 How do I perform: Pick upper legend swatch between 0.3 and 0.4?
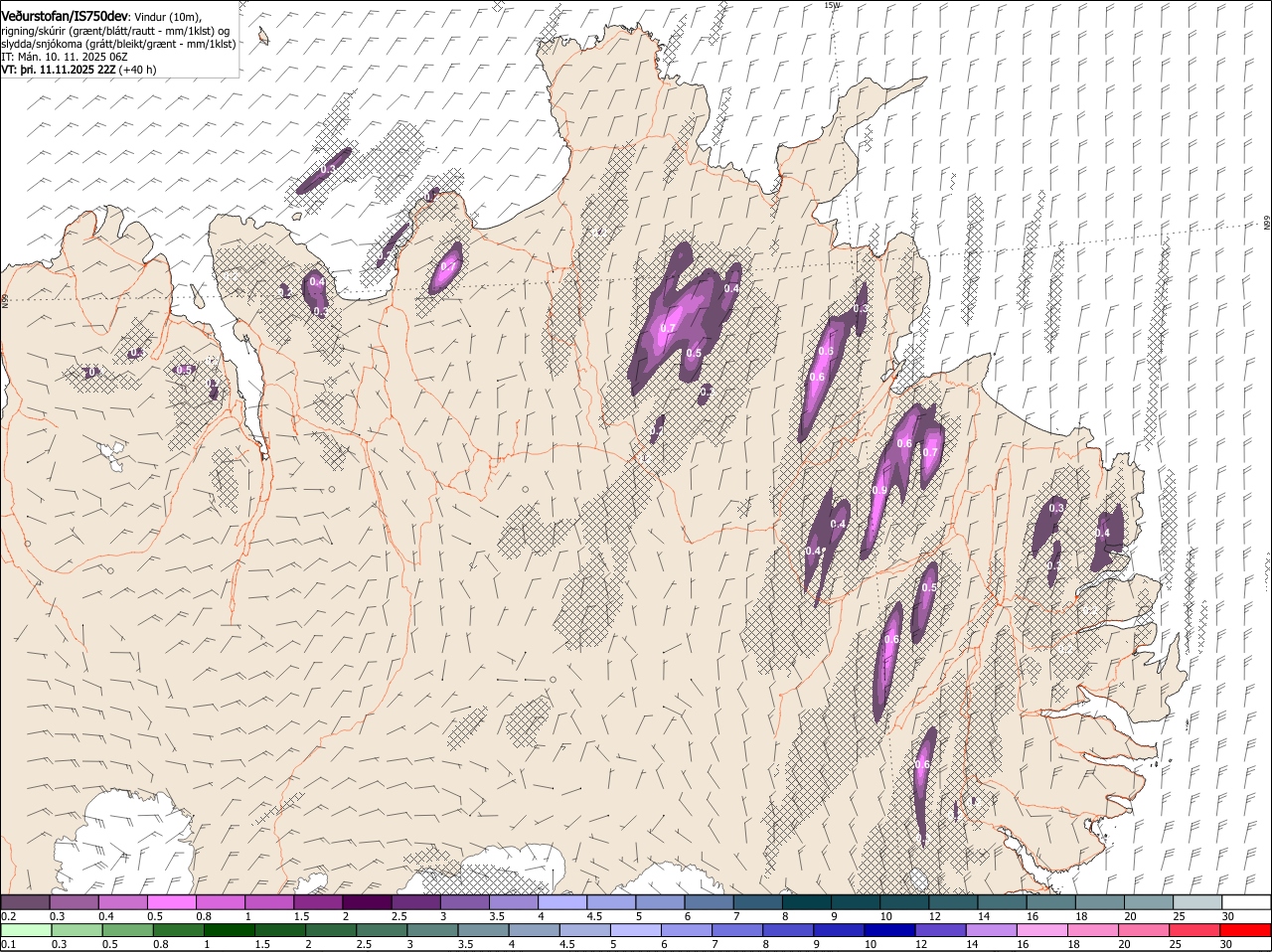[75, 902]
